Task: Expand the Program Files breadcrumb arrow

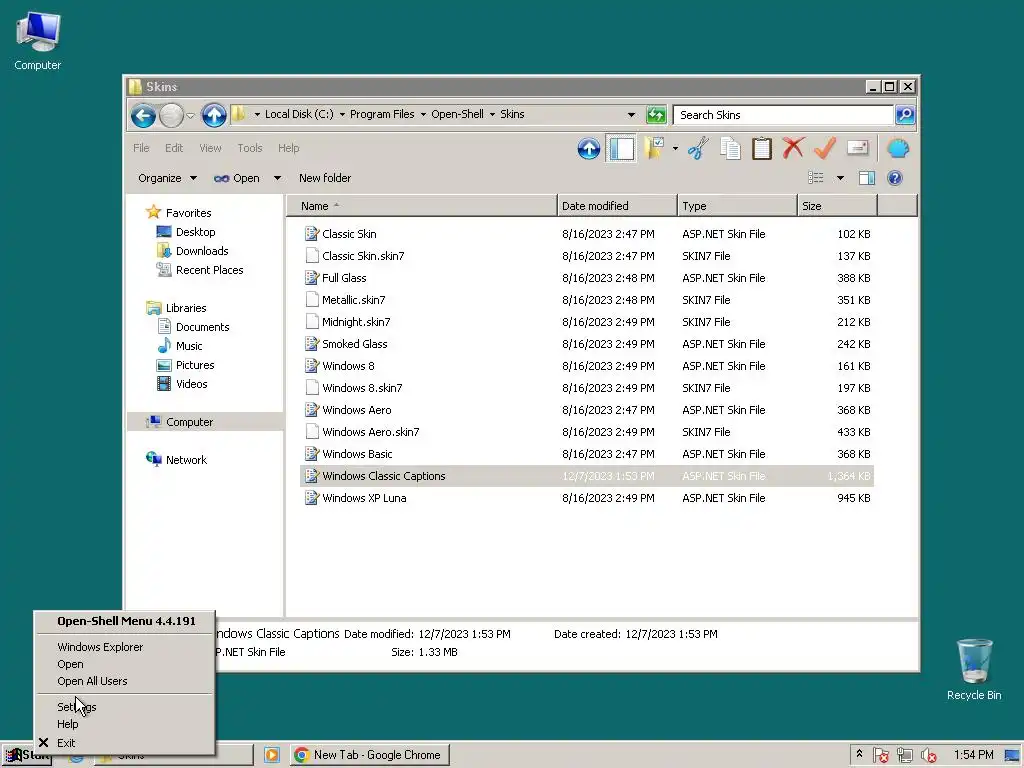Action: pyautogui.click(x=423, y=114)
